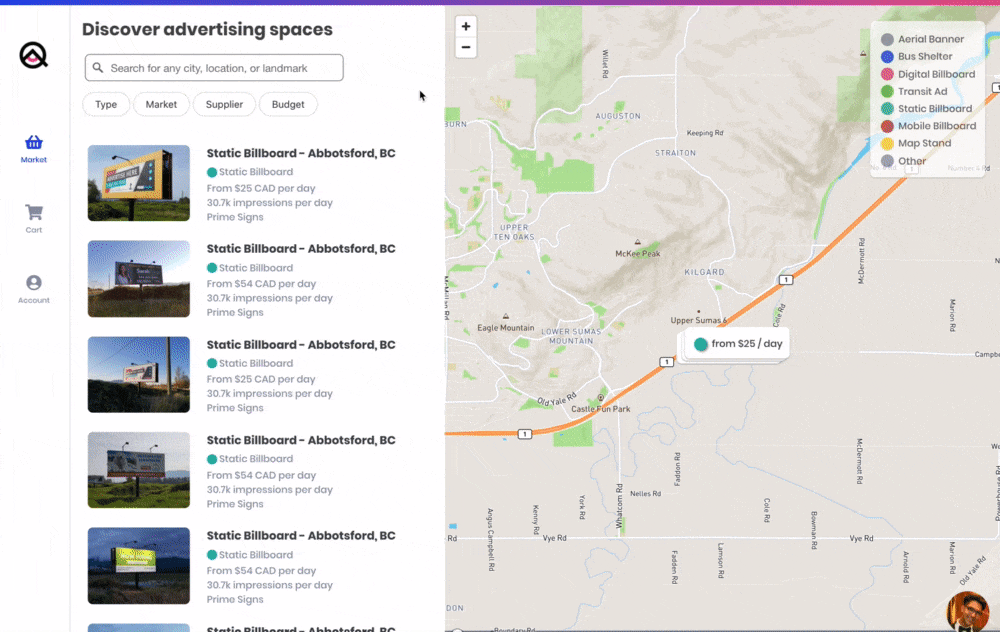1000x632 pixels.
Task: Open the Supplier filter dropdown
Action: click(224, 104)
